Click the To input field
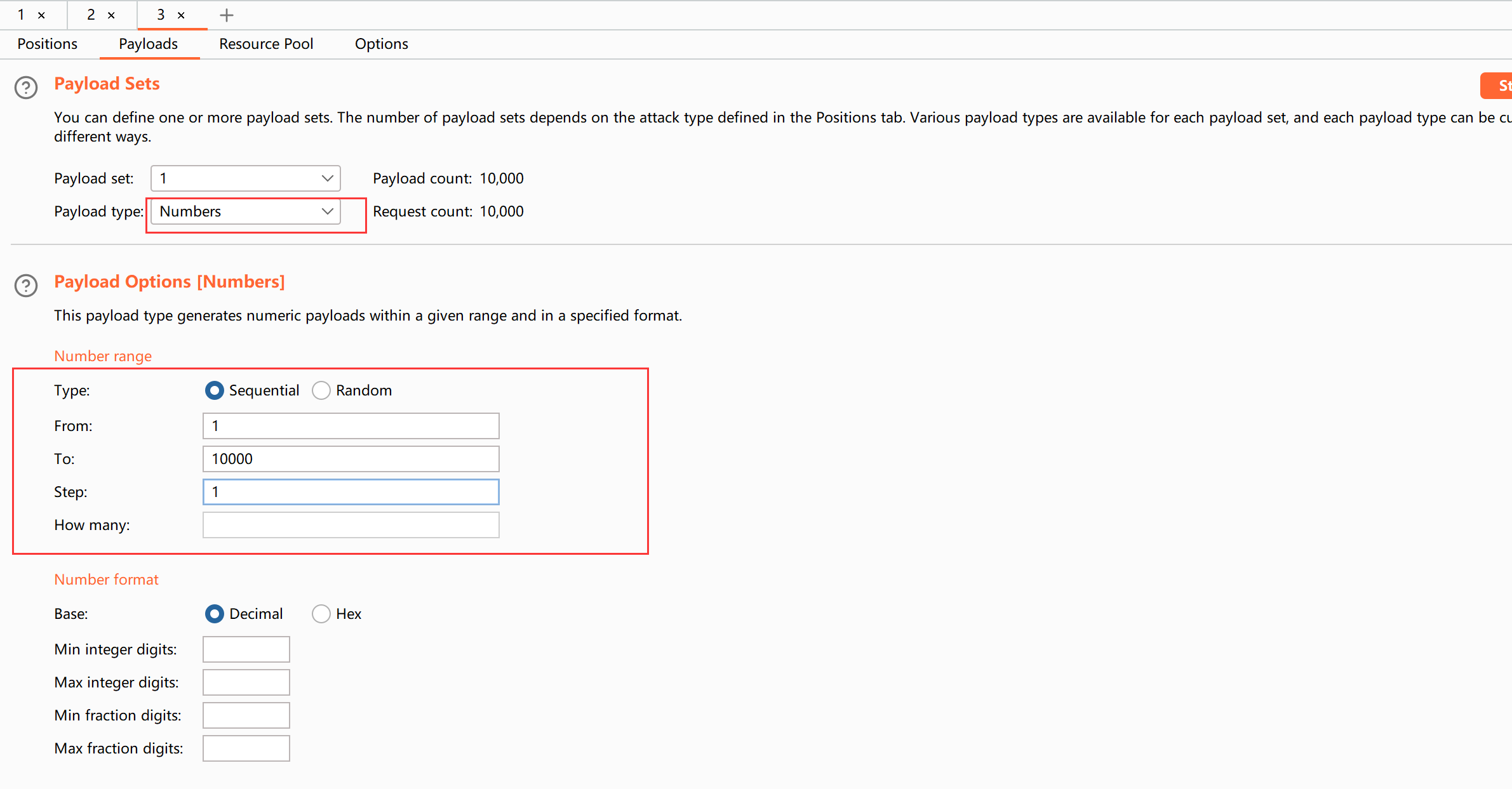This screenshot has height=789, width=1512. click(351, 459)
